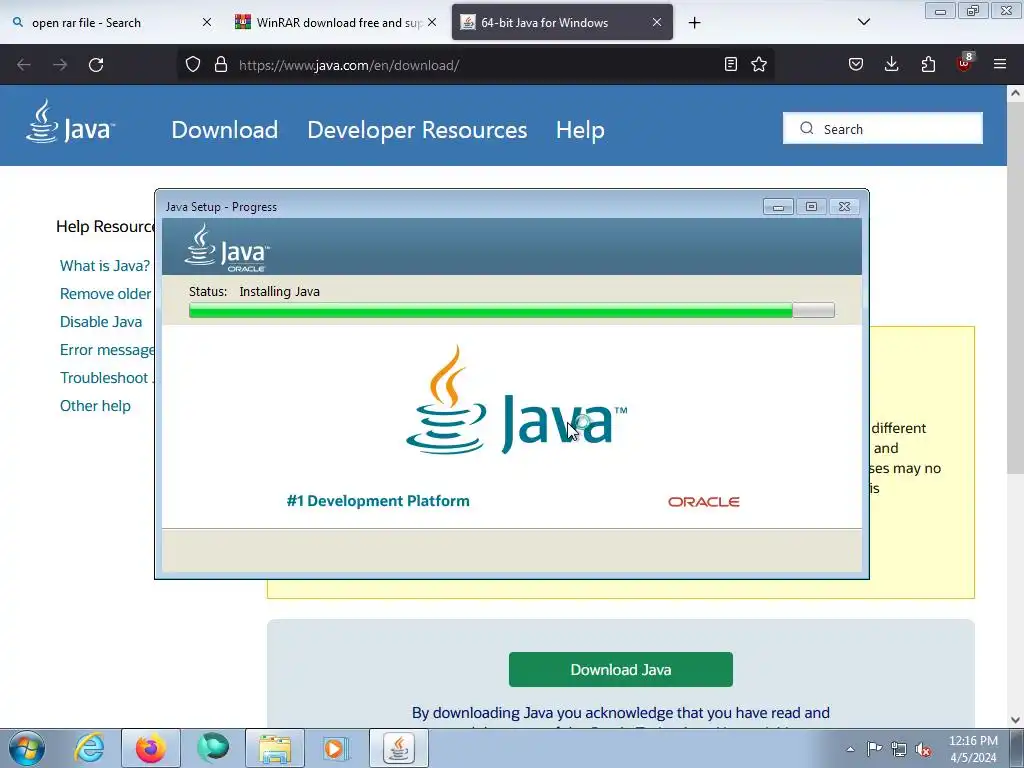Show hidden system tray icons arrow
Screen dimensions: 1024x768
tap(850, 749)
